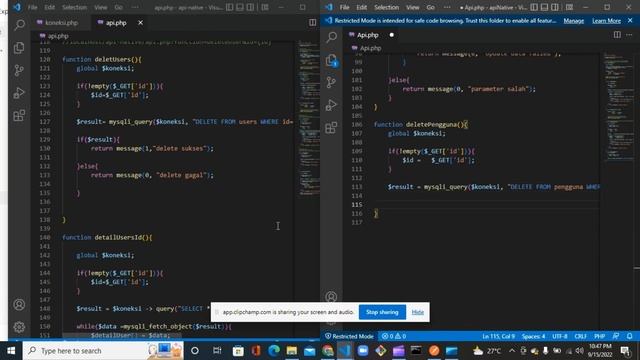Select api.php tab in left window
The image size is (640, 360).
(116, 22)
